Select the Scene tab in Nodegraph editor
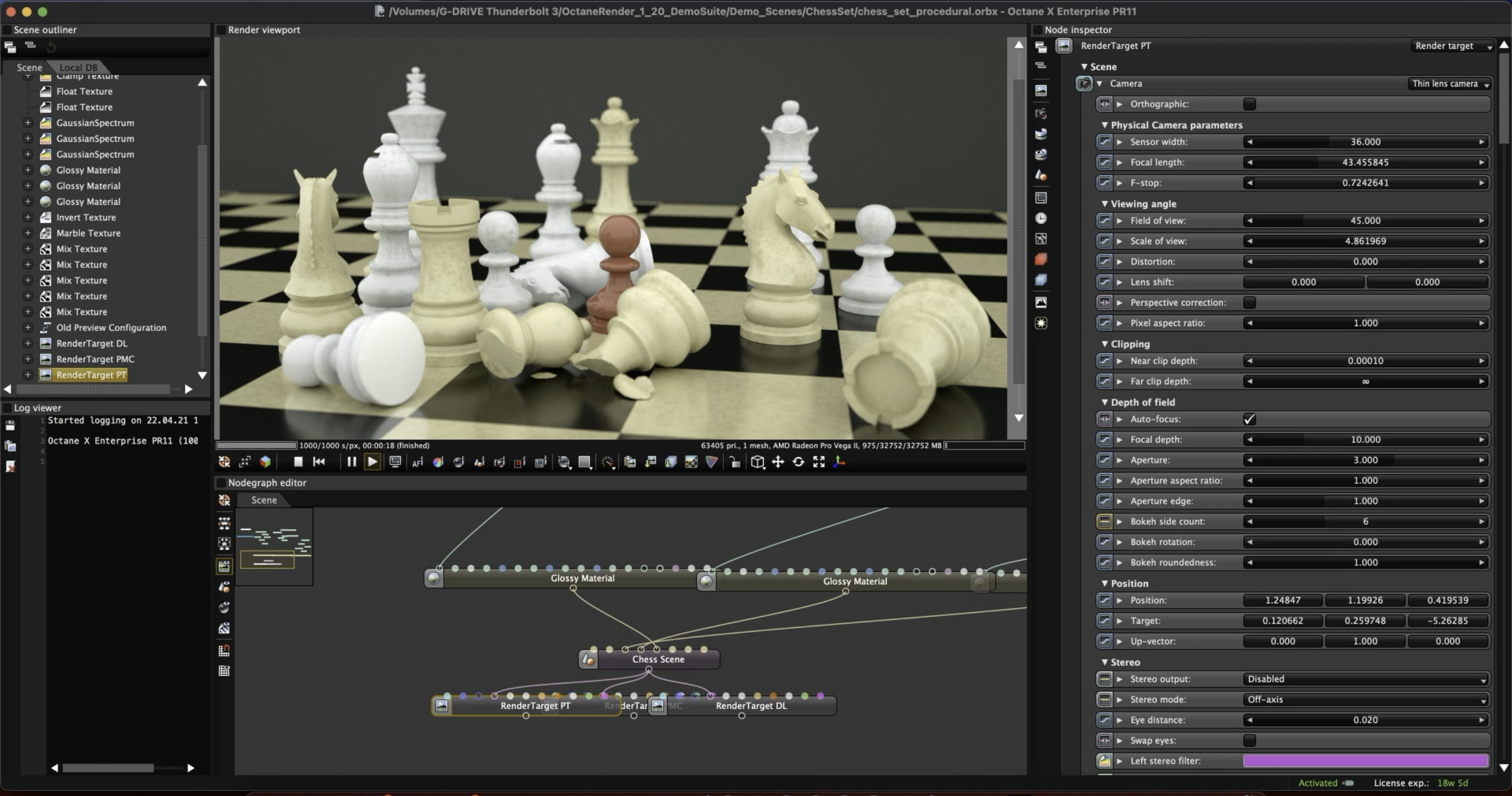 tap(263, 500)
